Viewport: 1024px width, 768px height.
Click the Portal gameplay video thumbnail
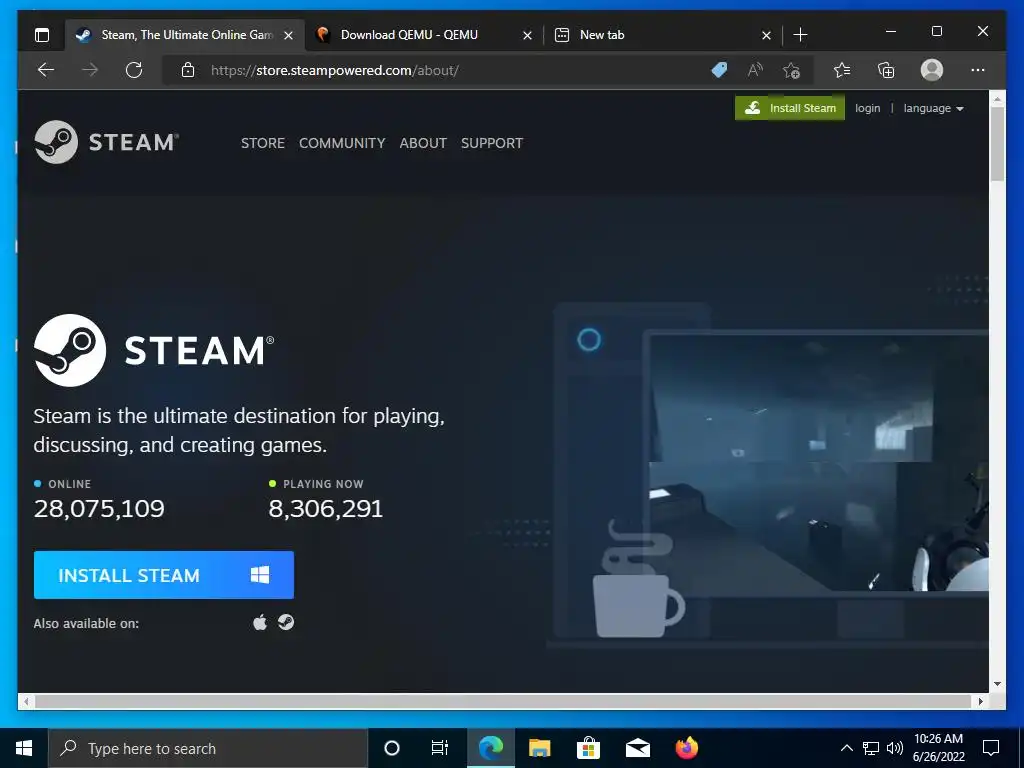818,462
